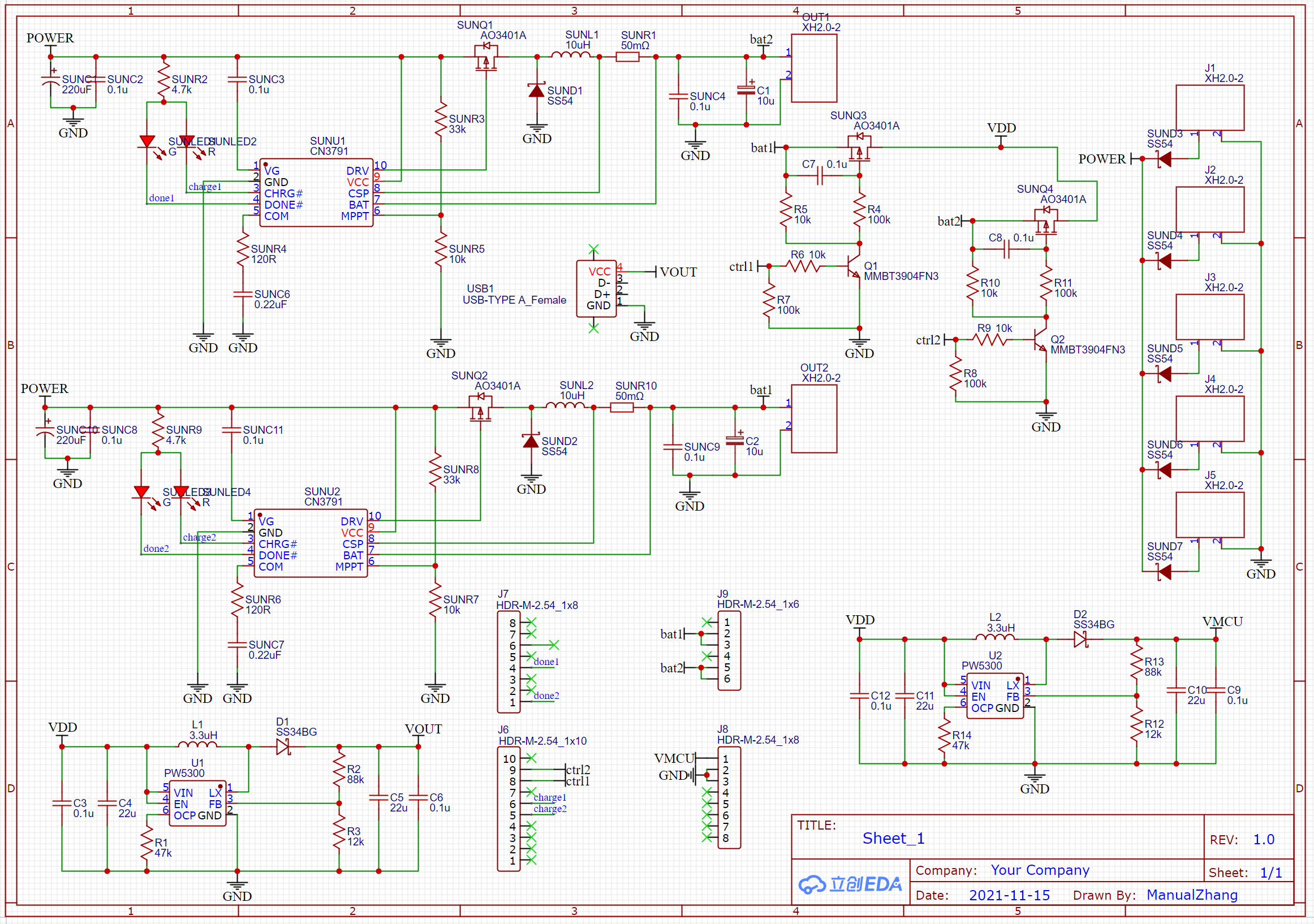The width and height of the screenshot is (1314, 924).
Task: Select the SUNQ2 AO3401A MOSFET symbol
Action: [x=480, y=408]
